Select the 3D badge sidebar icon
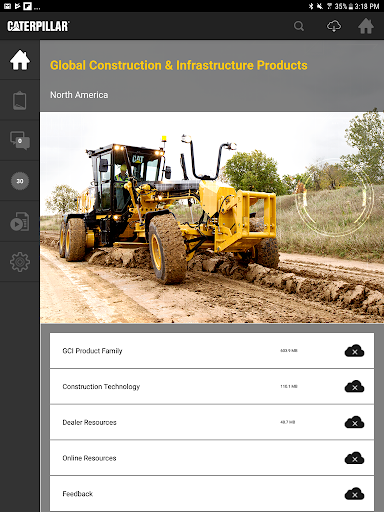 click(x=20, y=181)
